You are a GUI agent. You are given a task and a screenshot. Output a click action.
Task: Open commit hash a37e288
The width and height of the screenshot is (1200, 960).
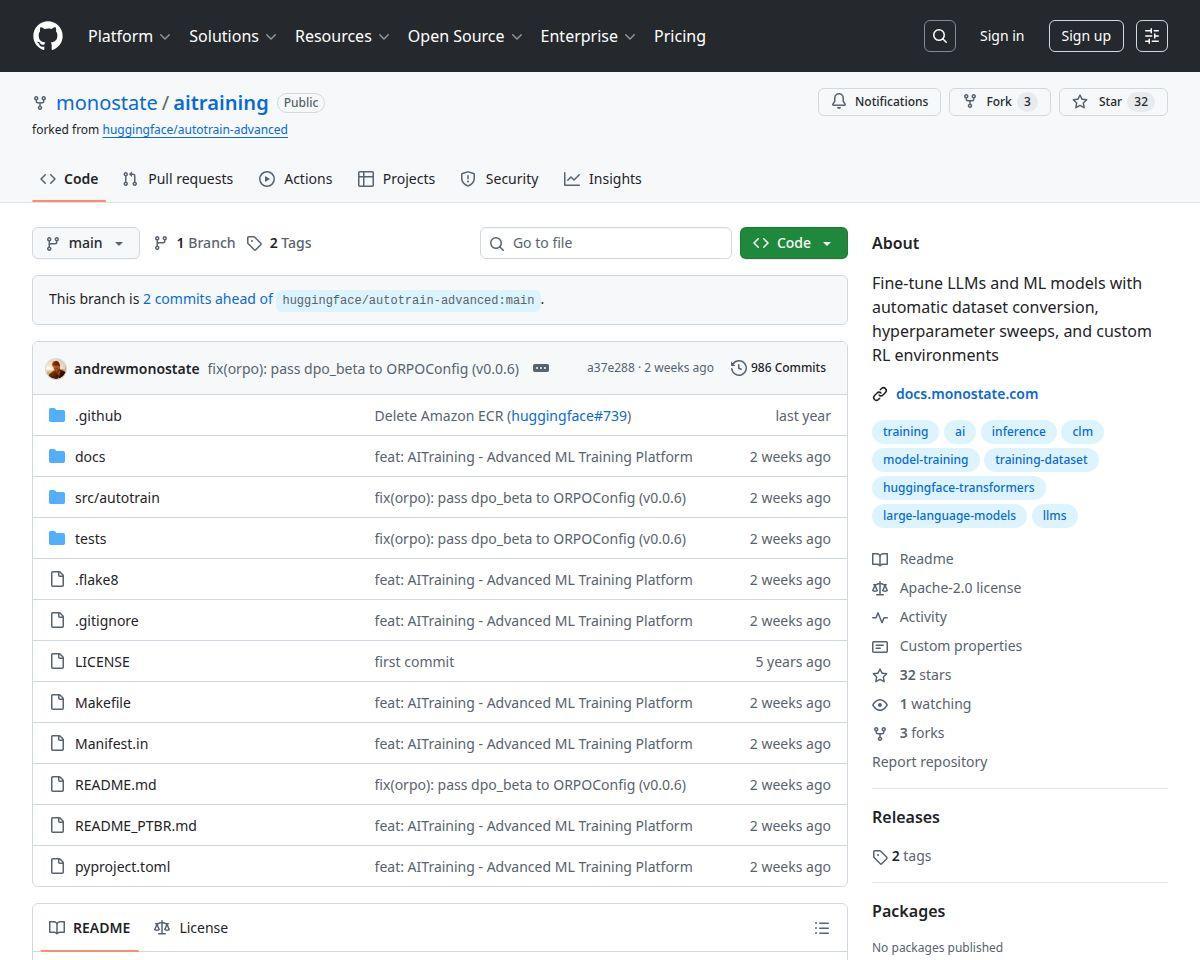point(611,368)
